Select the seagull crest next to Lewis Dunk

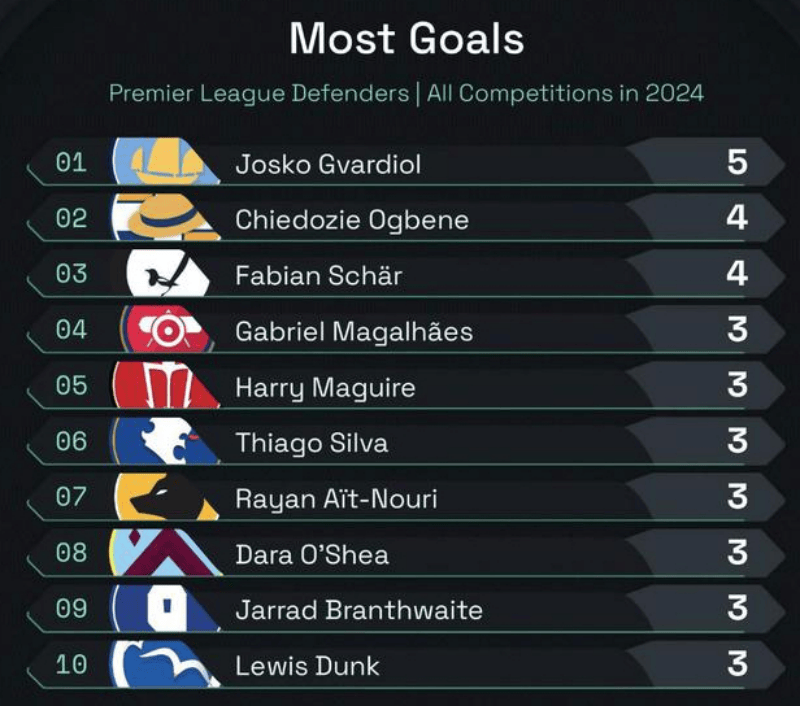coord(166,664)
